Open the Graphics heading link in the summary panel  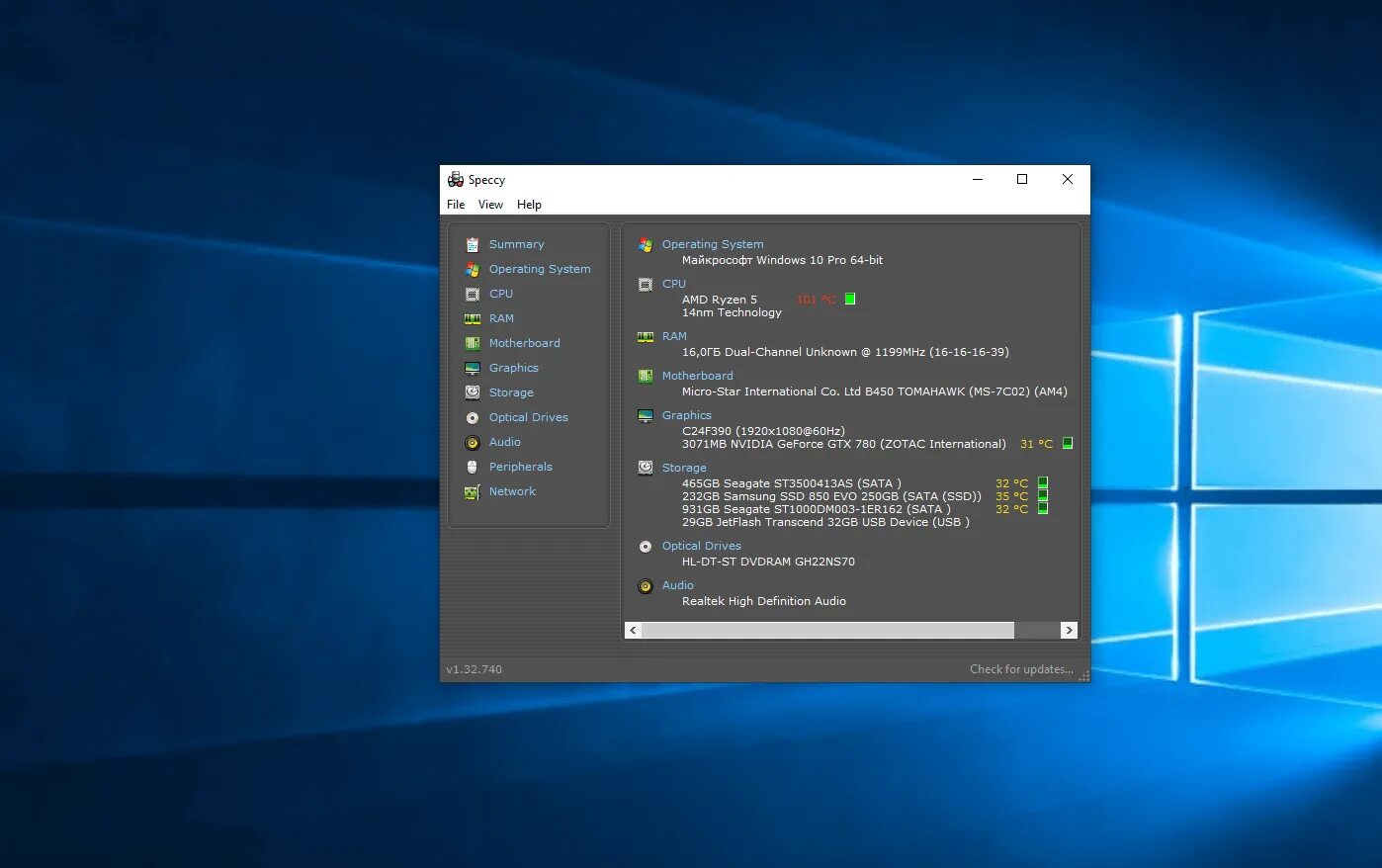coord(687,415)
